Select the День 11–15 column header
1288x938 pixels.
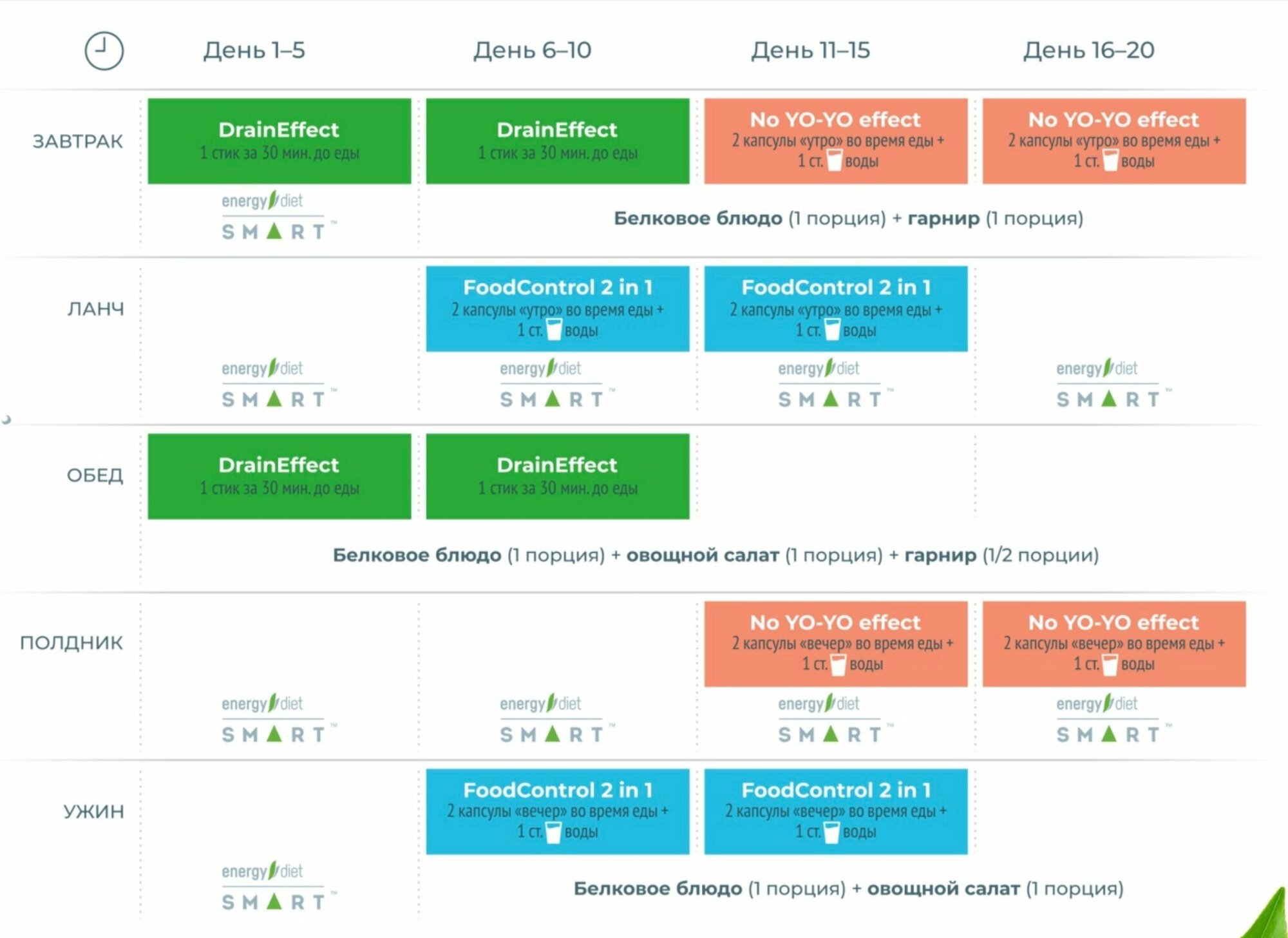coord(810,50)
